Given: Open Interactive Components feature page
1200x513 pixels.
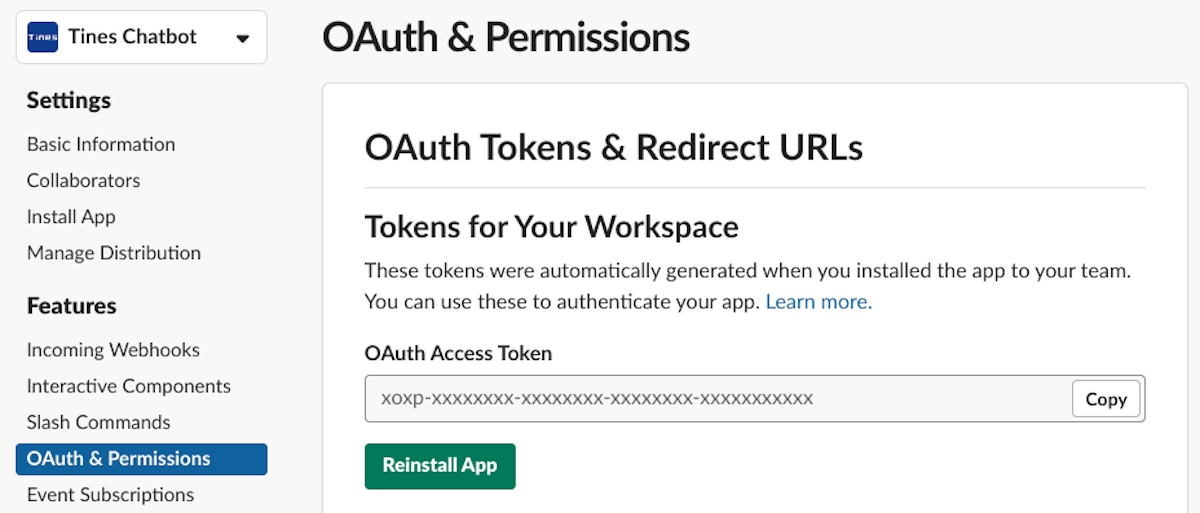Looking at the screenshot, I should (x=128, y=386).
